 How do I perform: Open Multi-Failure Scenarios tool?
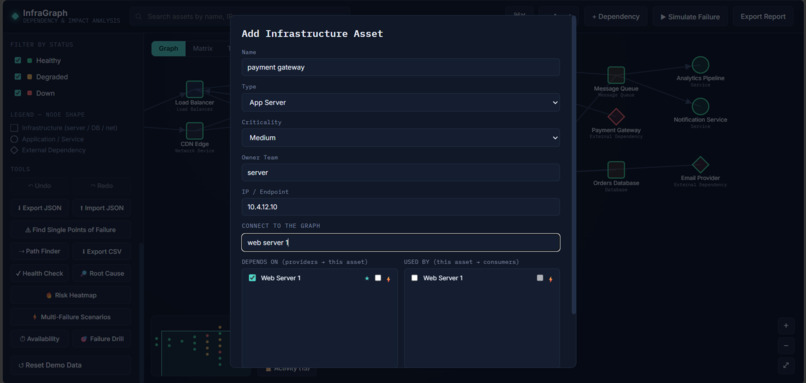tap(70, 317)
